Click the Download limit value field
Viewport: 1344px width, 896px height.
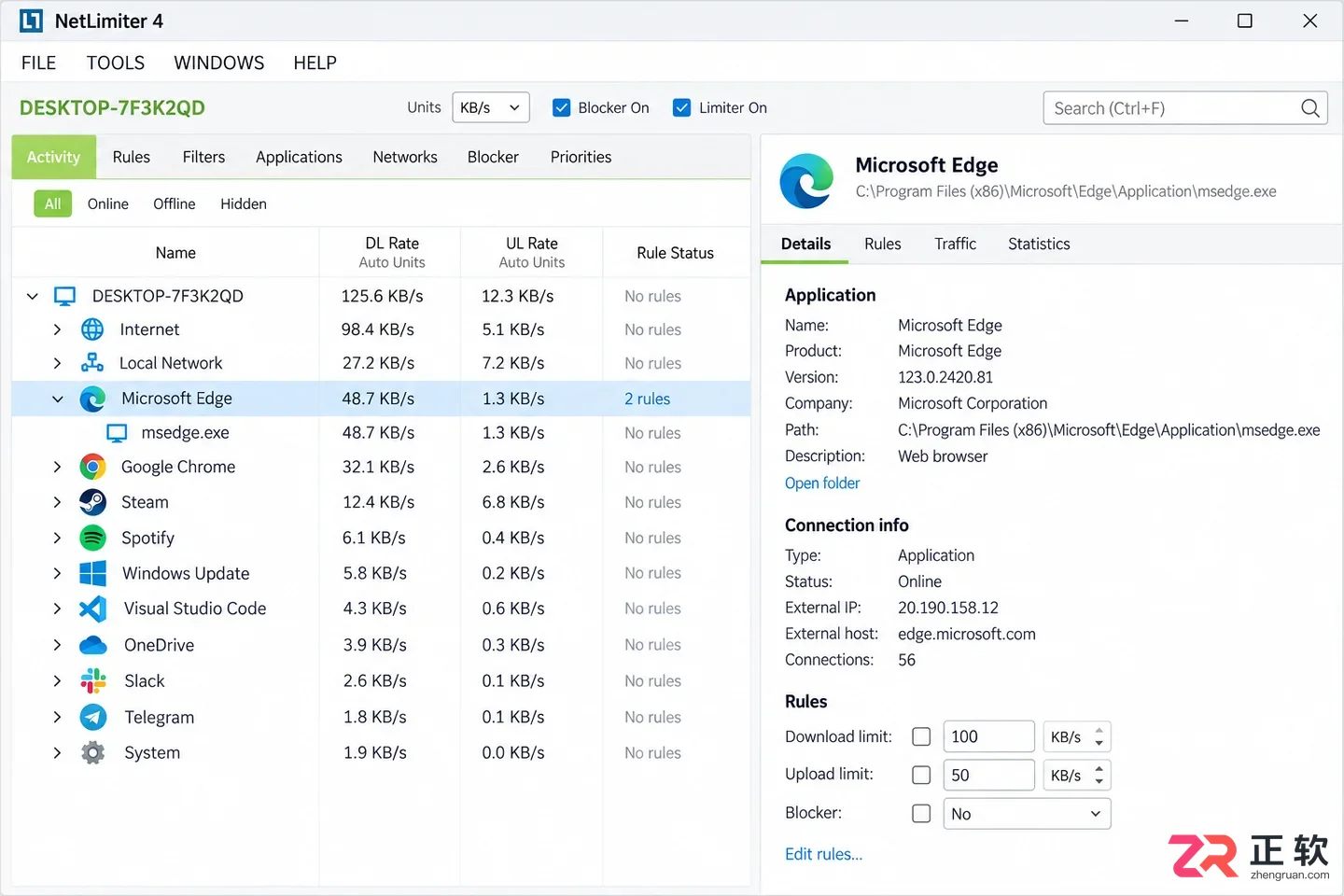pyautogui.click(x=988, y=737)
